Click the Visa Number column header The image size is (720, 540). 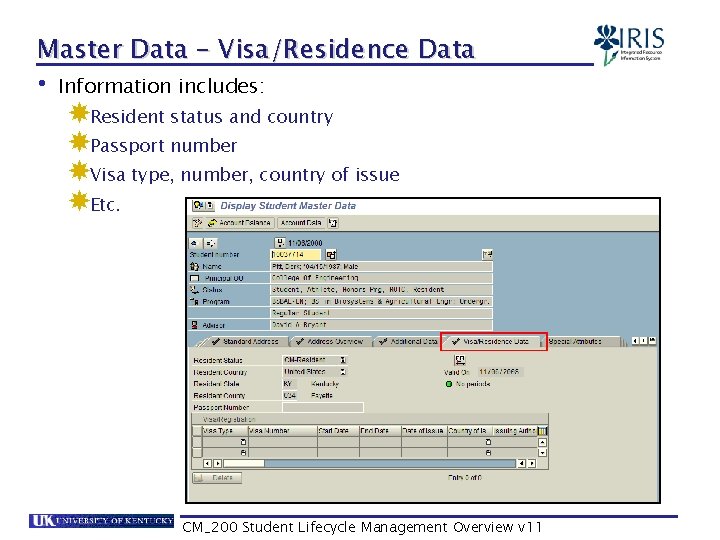[282, 431]
